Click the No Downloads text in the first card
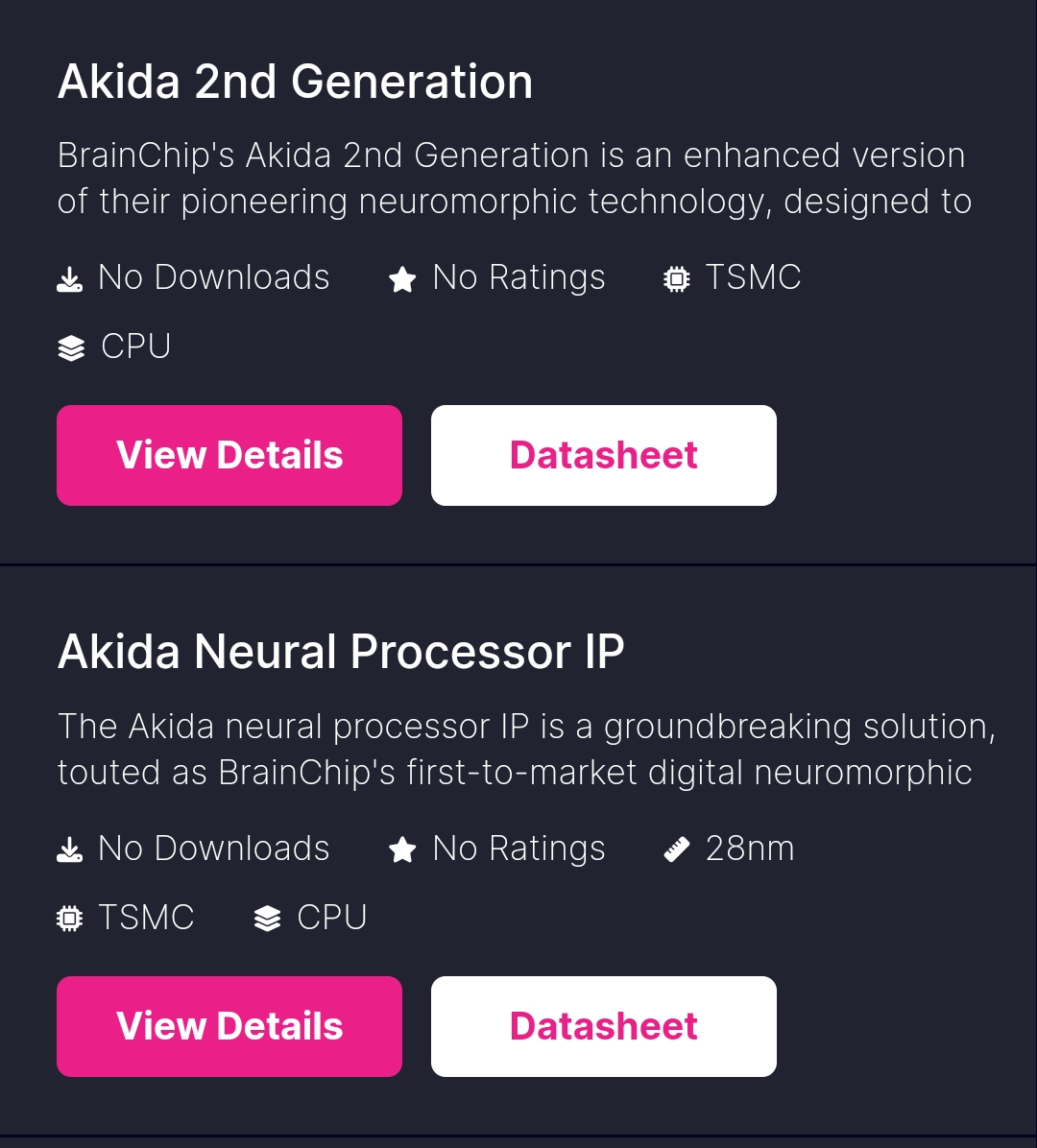The image size is (1037, 1148). [214, 277]
